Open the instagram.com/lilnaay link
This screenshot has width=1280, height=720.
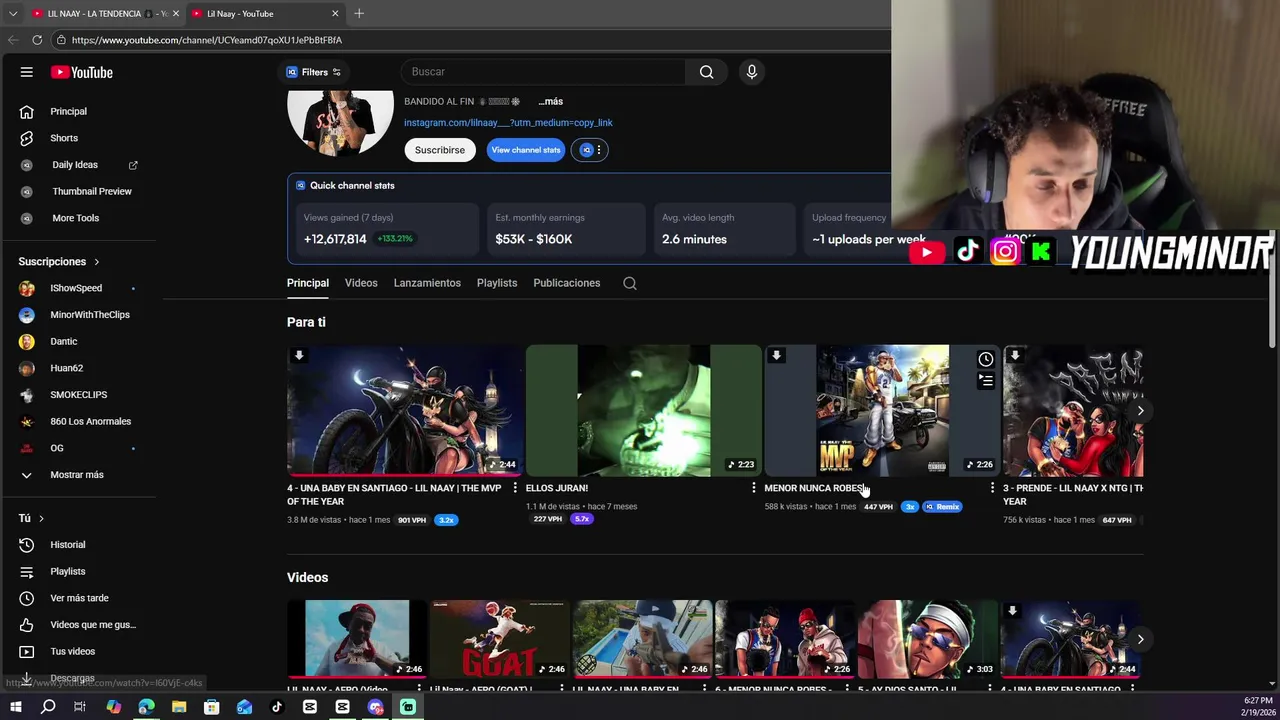[508, 123]
